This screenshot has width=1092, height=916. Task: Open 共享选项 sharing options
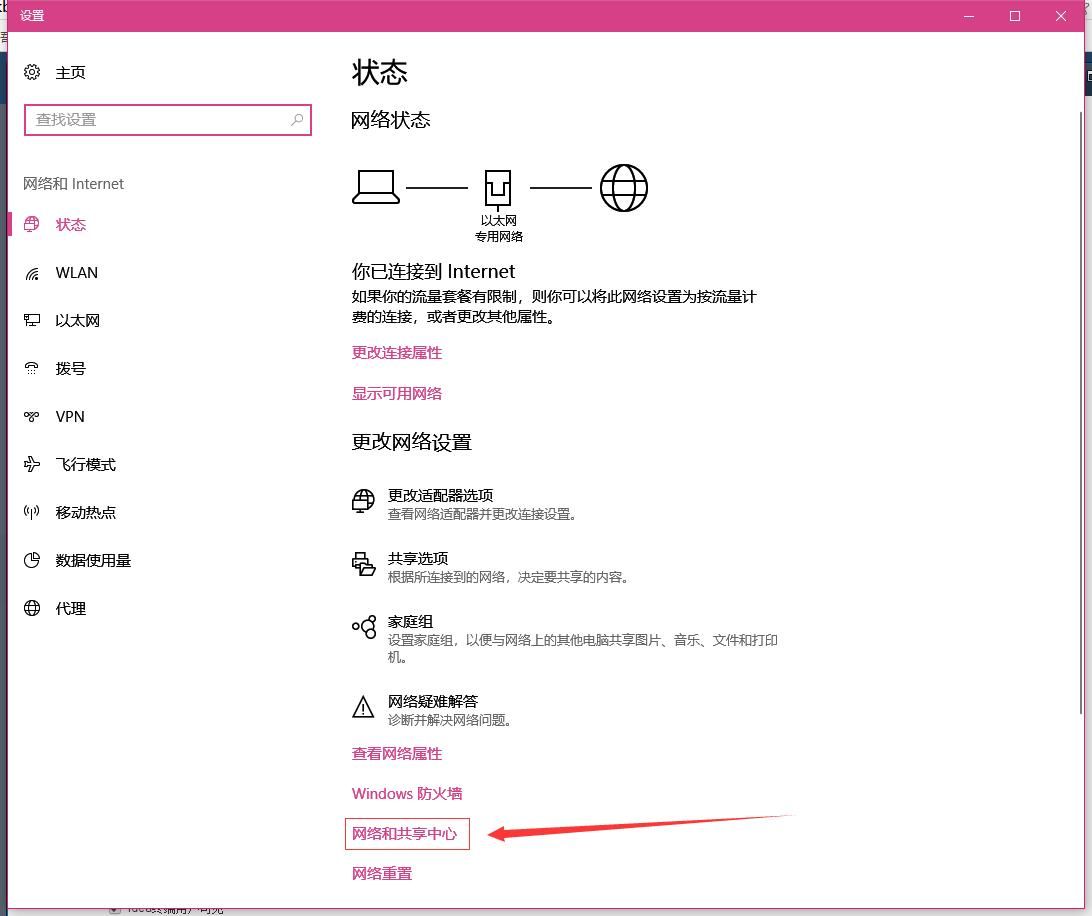pos(418,559)
